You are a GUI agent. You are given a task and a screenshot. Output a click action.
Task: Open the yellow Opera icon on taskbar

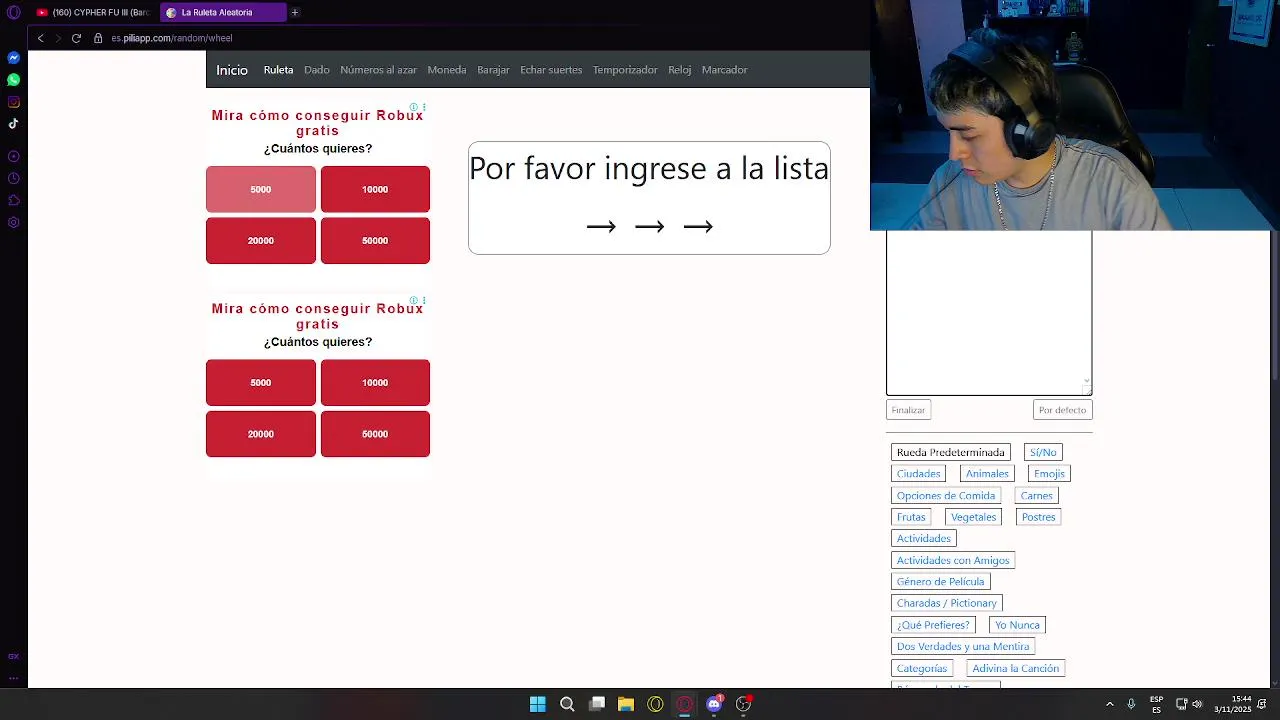click(x=655, y=704)
